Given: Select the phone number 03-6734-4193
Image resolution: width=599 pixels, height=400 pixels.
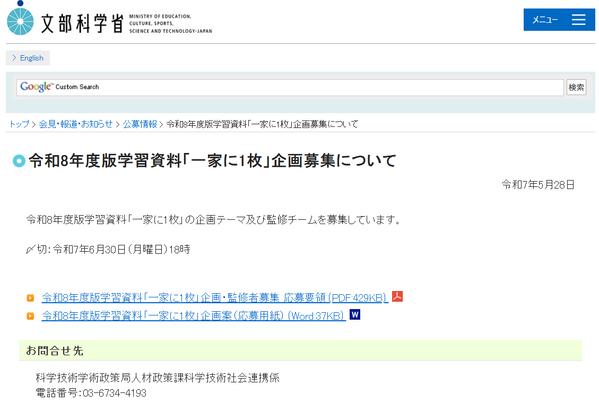Looking at the screenshot, I should [x=115, y=393].
